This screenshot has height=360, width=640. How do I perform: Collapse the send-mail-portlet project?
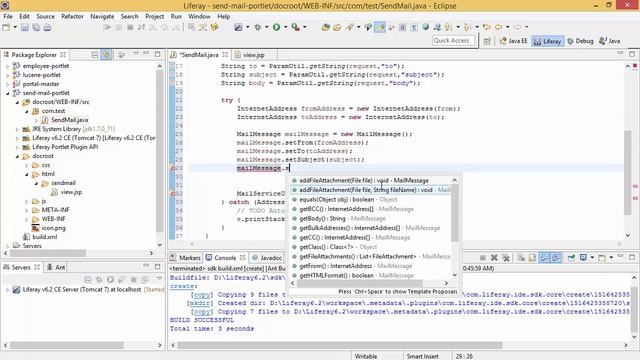click(x=7, y=93)
